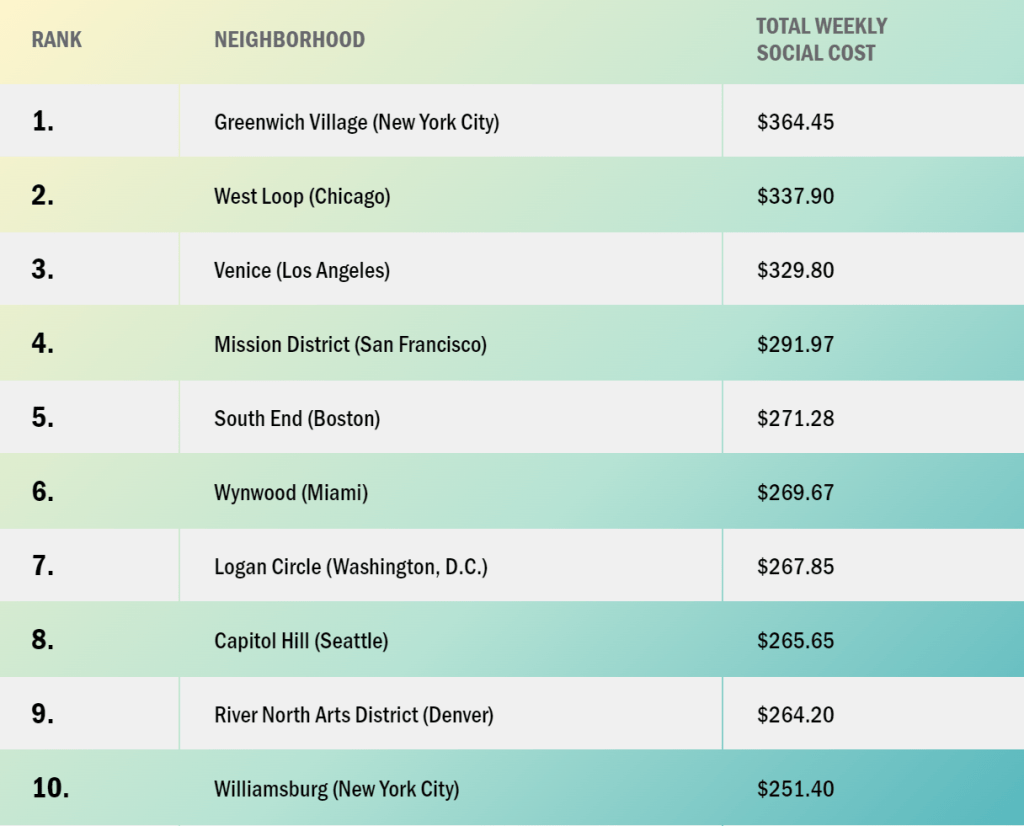
Task: Click the $291.97 weekly cost
Action: pyautogui.click(x=795, y=344)
